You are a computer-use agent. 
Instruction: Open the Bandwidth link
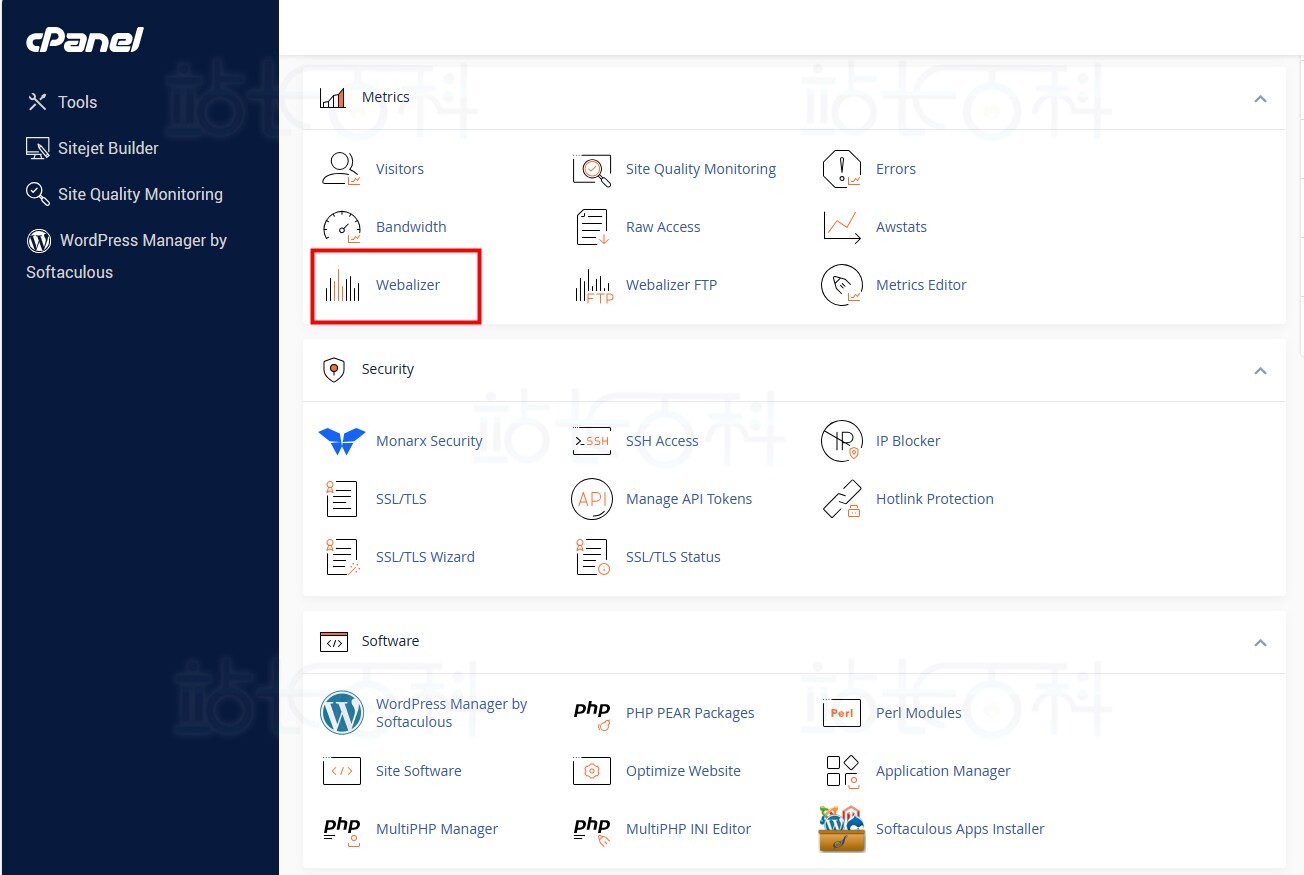point(411,227)
